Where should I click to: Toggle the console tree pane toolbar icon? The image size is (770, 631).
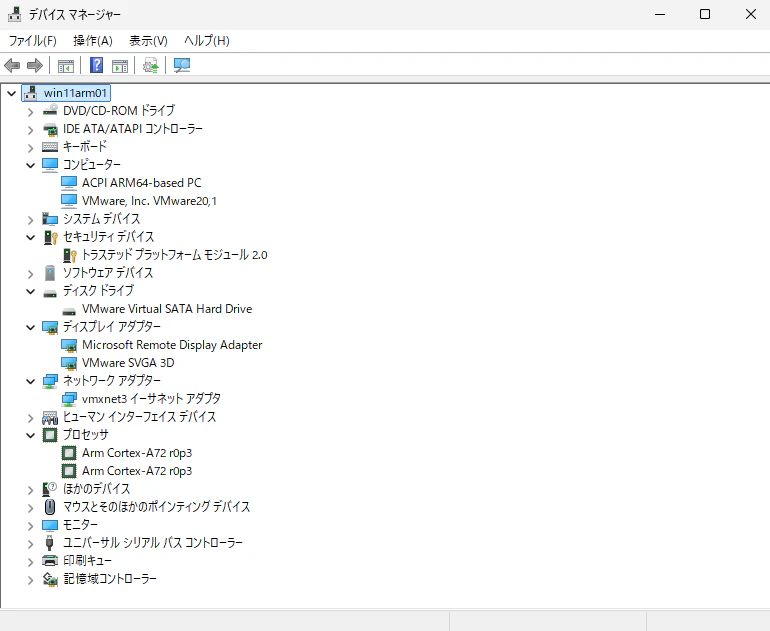tap(66, 65)
